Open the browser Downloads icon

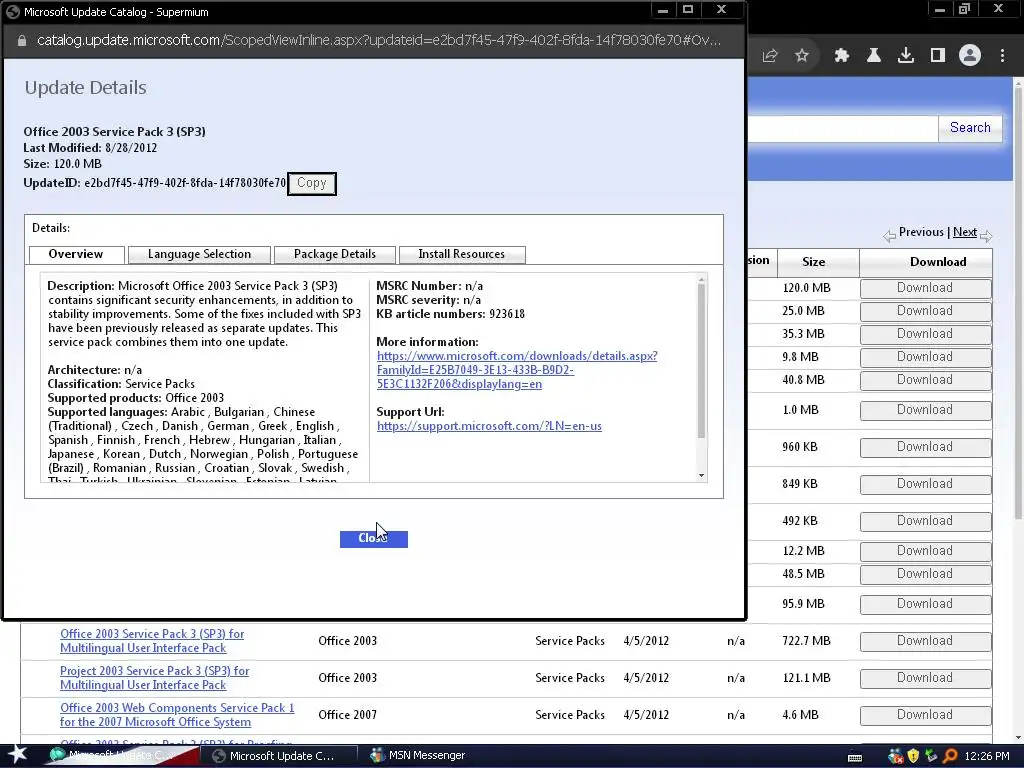[906, 56]
